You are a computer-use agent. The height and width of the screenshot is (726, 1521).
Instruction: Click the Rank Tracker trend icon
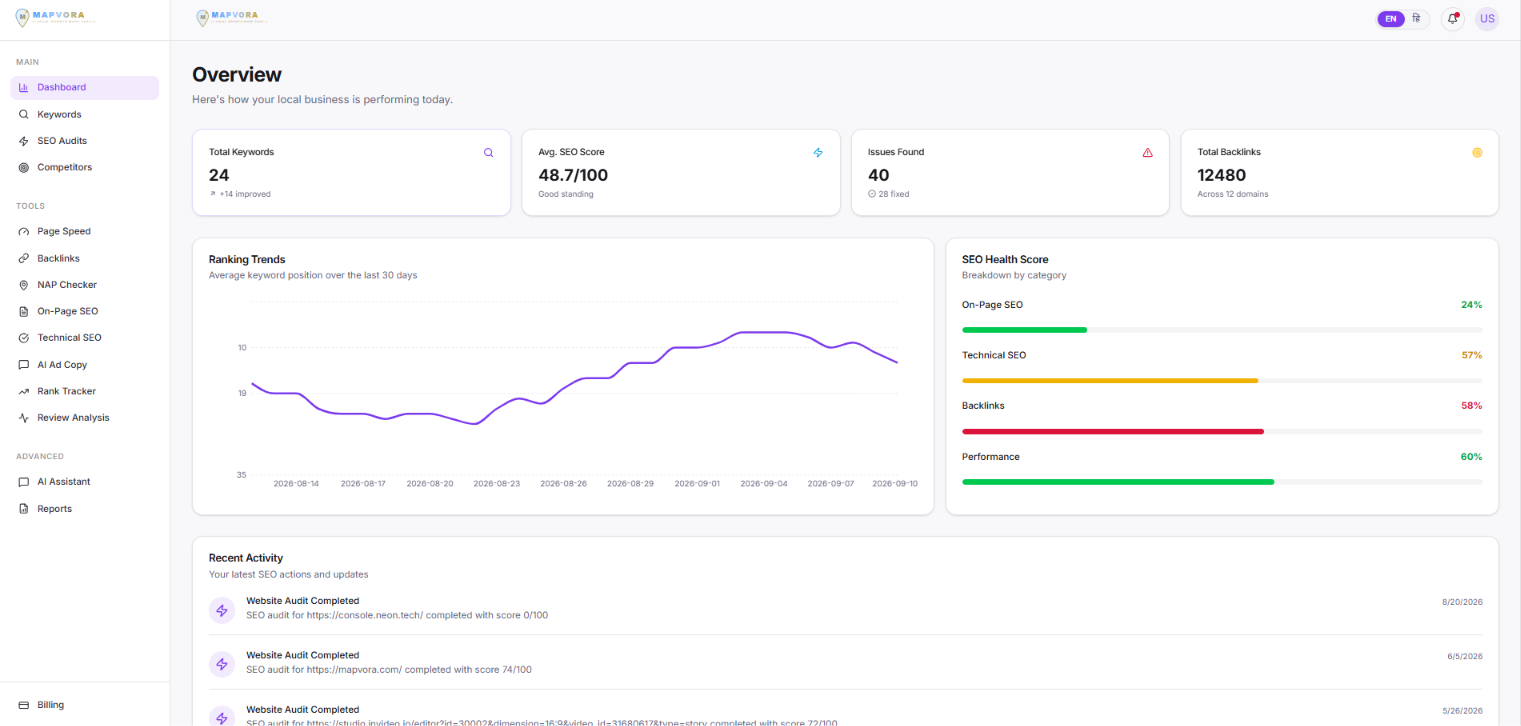coord(24,391)
